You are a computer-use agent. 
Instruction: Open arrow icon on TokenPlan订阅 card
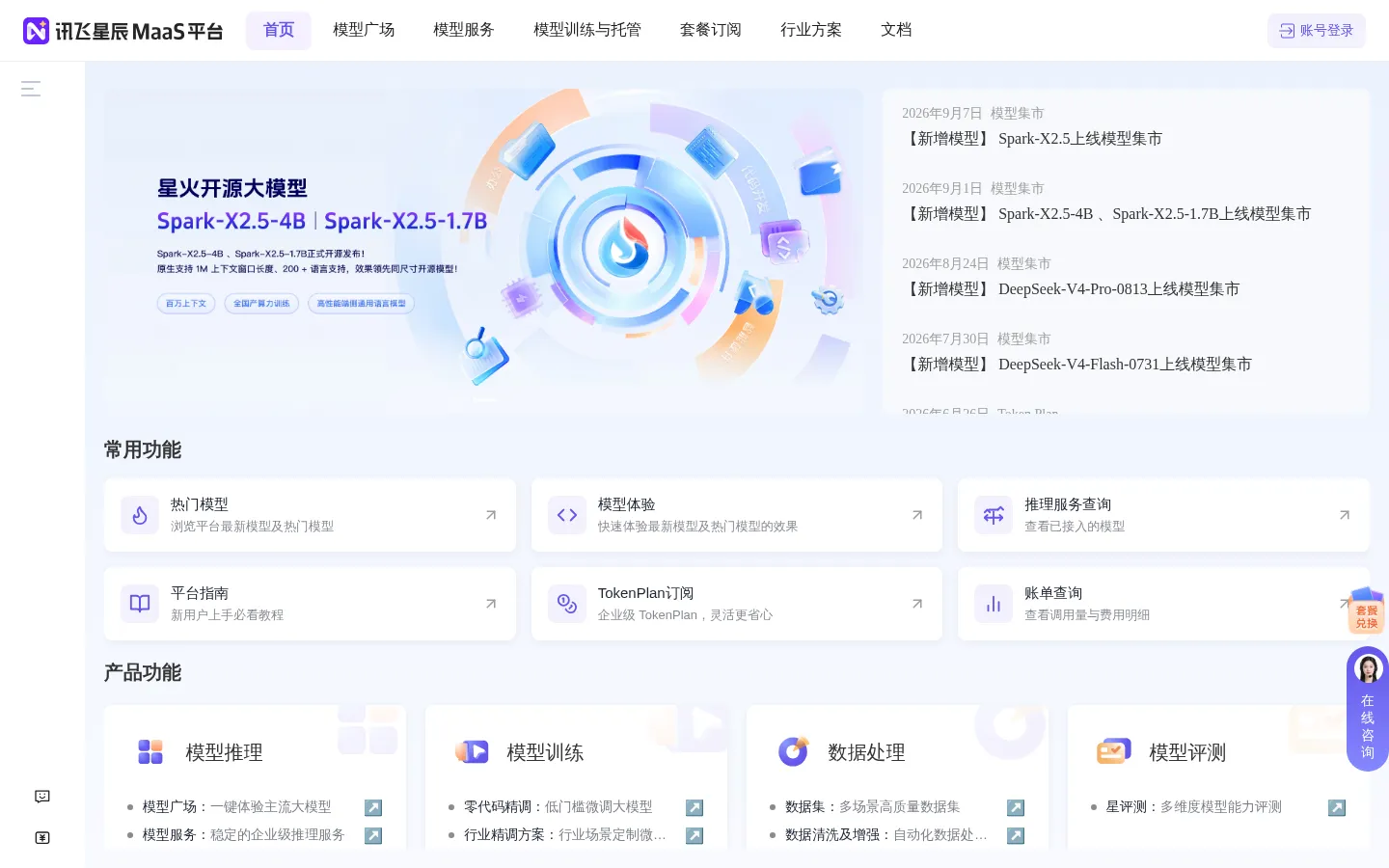917,604
